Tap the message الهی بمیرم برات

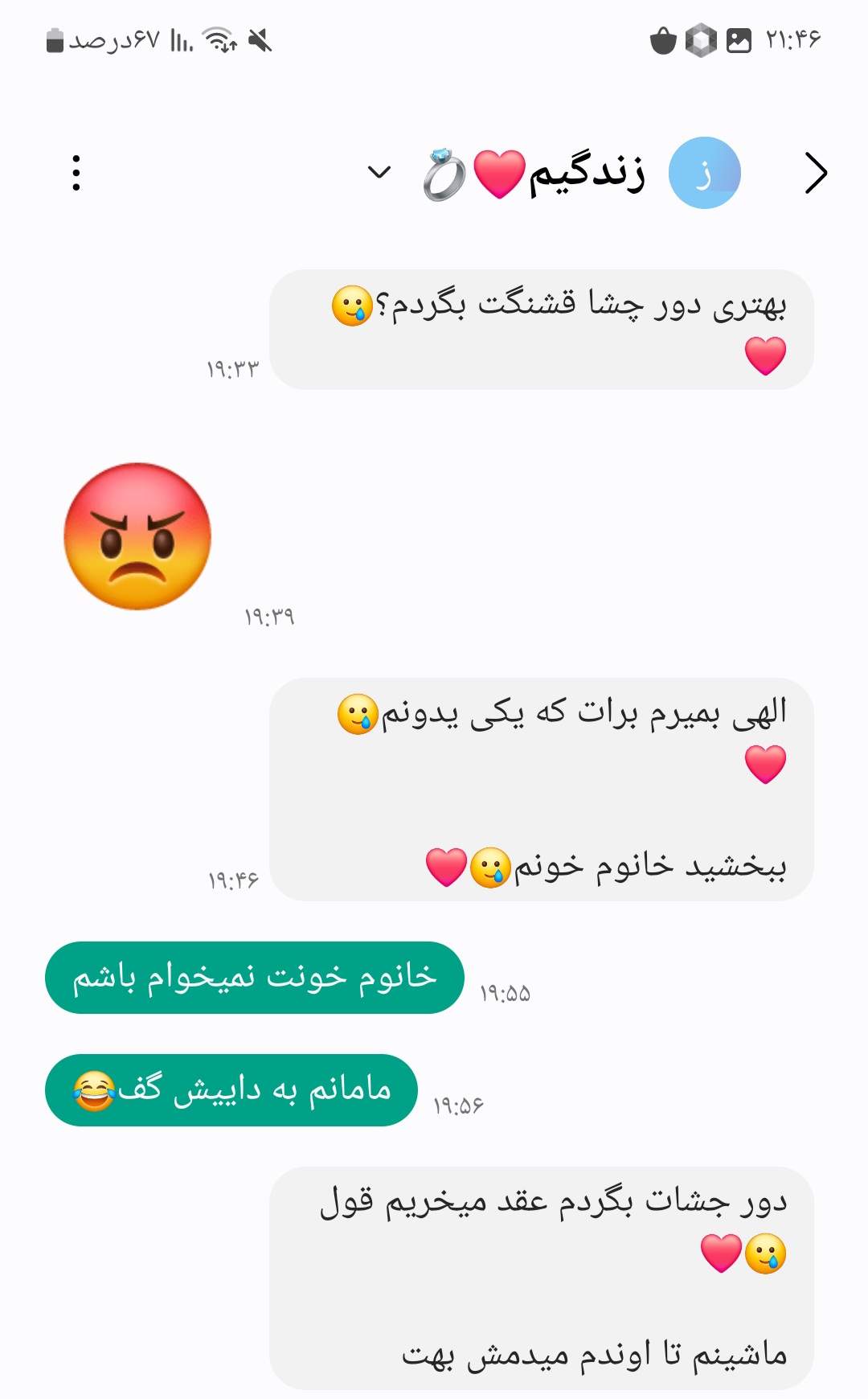[542, 790]
